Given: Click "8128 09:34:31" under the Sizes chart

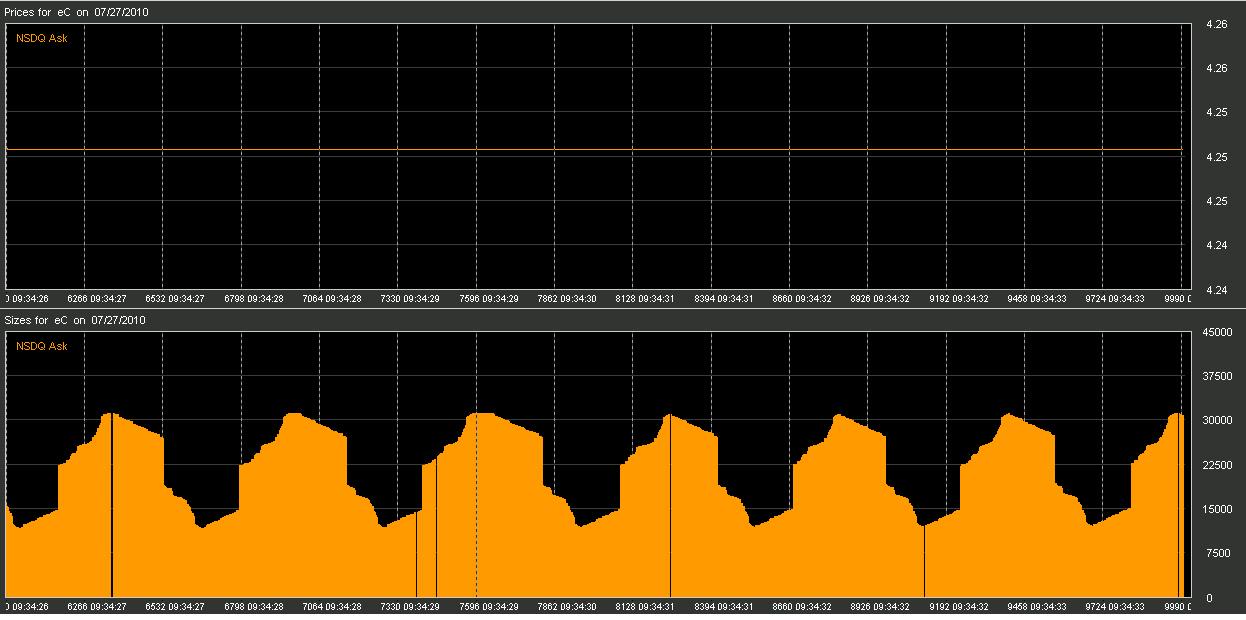Looking at the screenshot, I should (x=645, y=606).
